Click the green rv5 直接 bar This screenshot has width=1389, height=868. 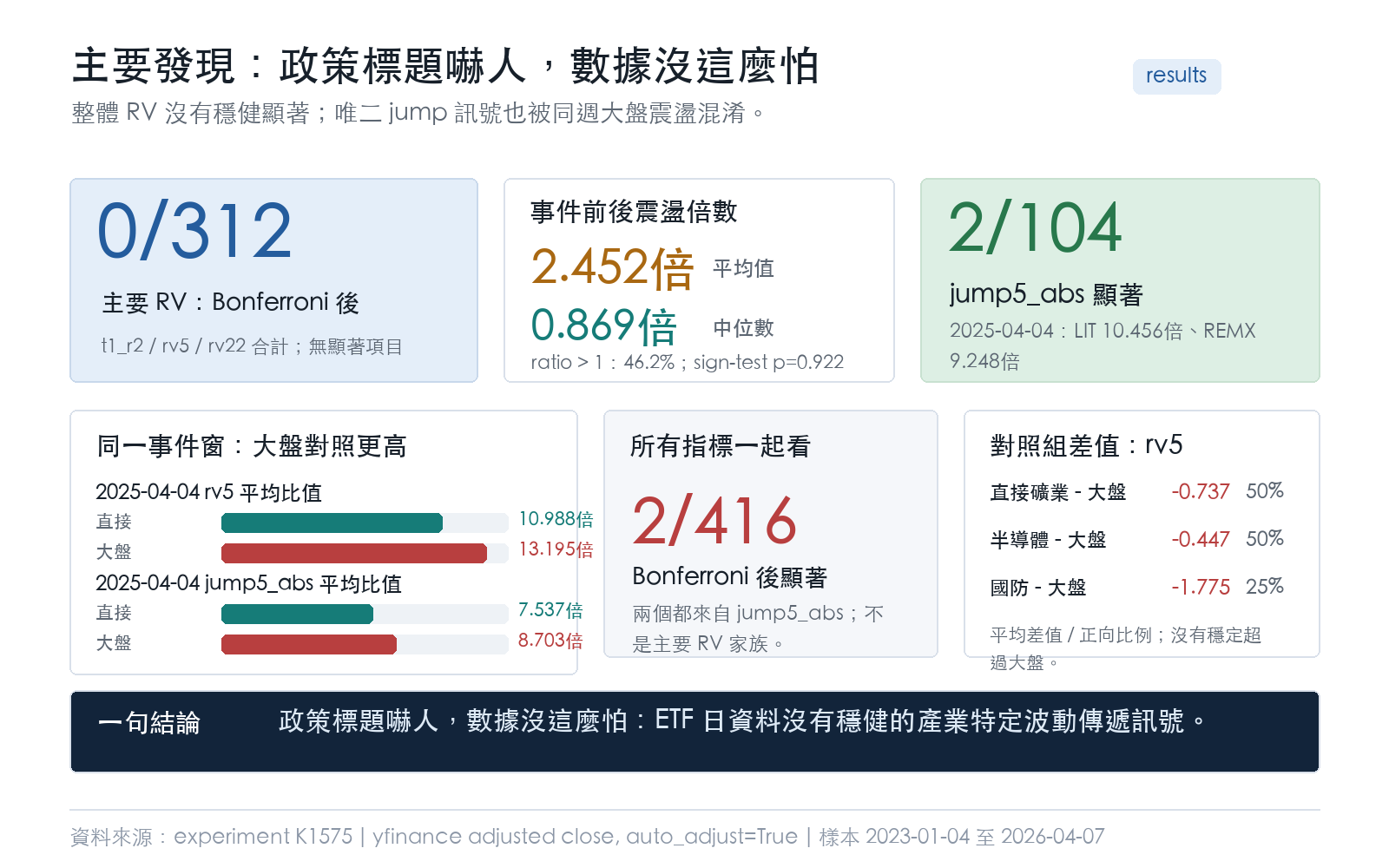(x=332, y=523)
